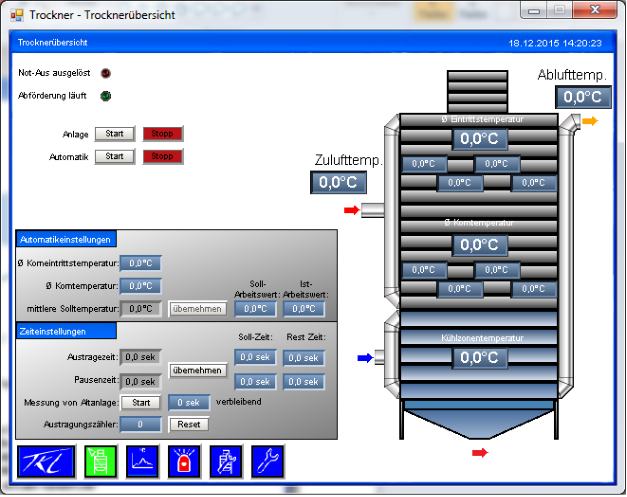
Task: Enable Automatik with its Start button
Action: (x=115, y=156)
